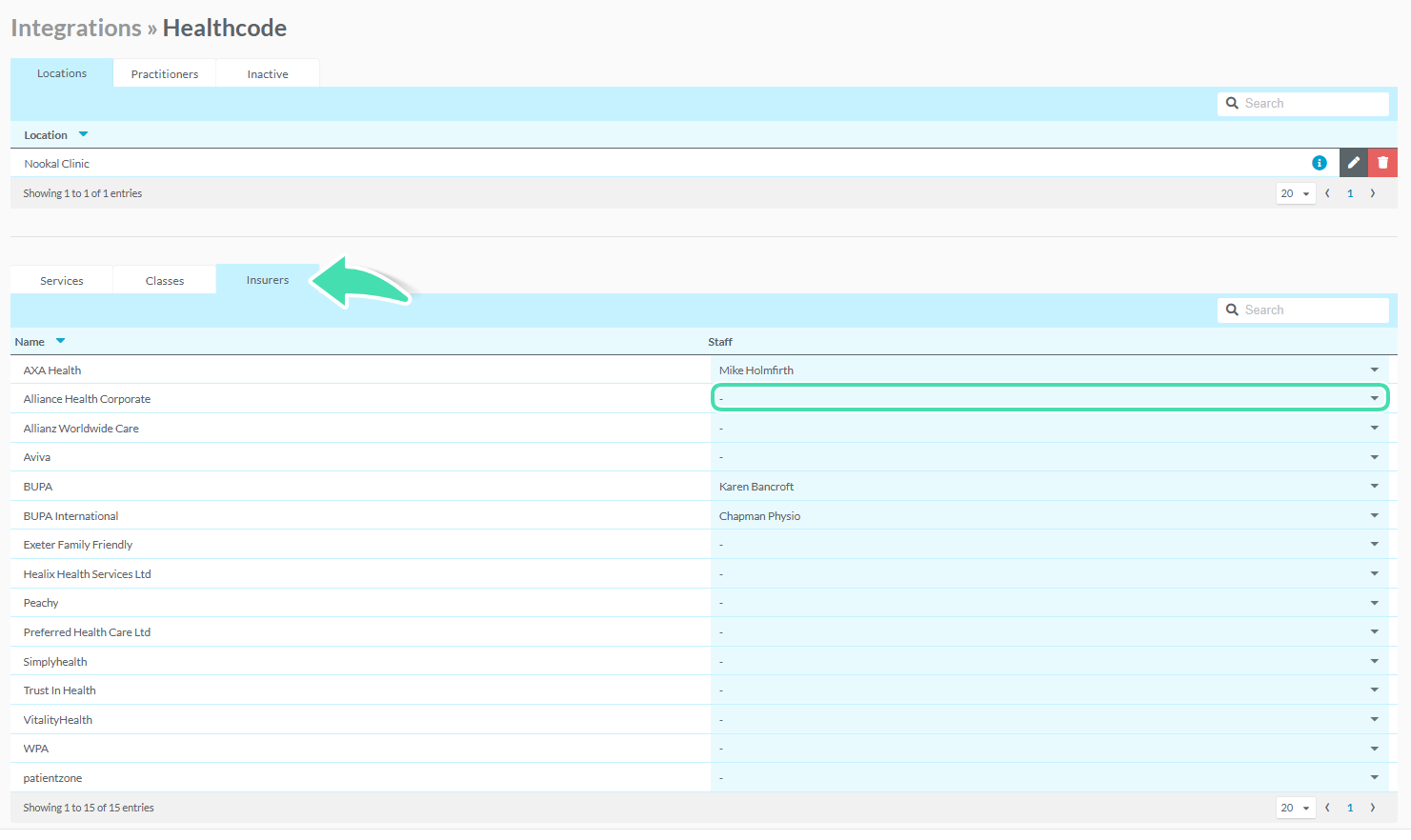
Task: Go to previous page in locations table
Action: point(1327,193)
